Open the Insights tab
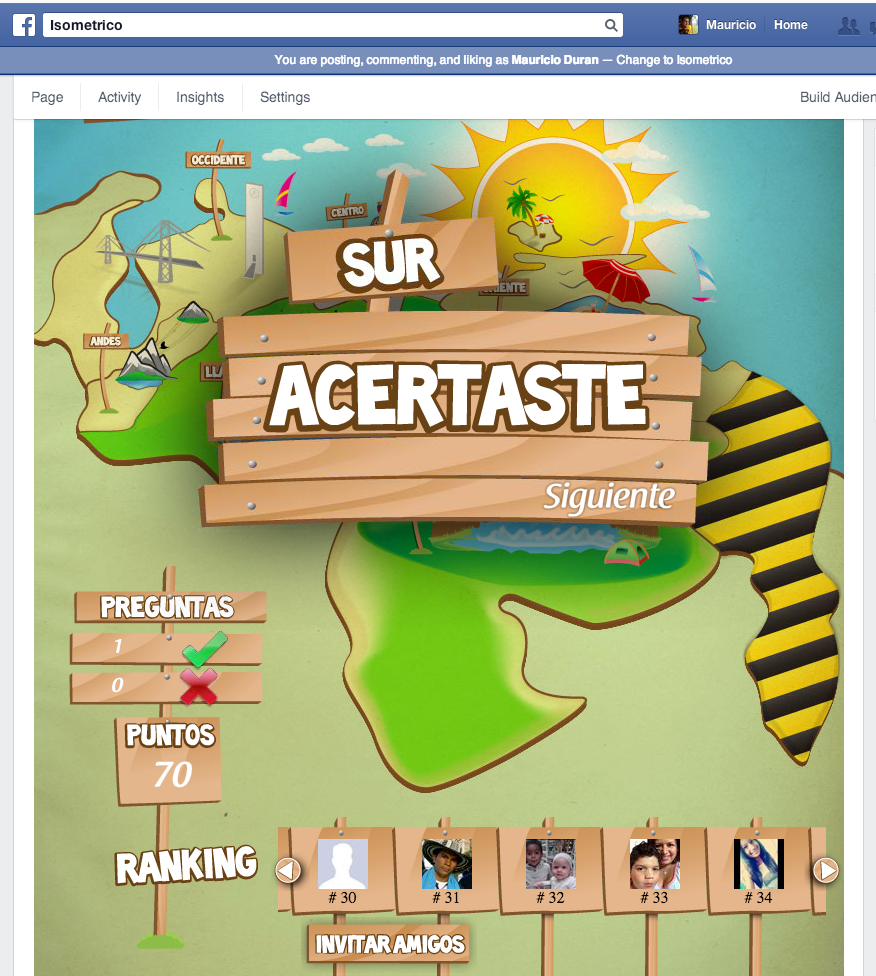The width and height of the screenshot is (876, 976). 200,97
